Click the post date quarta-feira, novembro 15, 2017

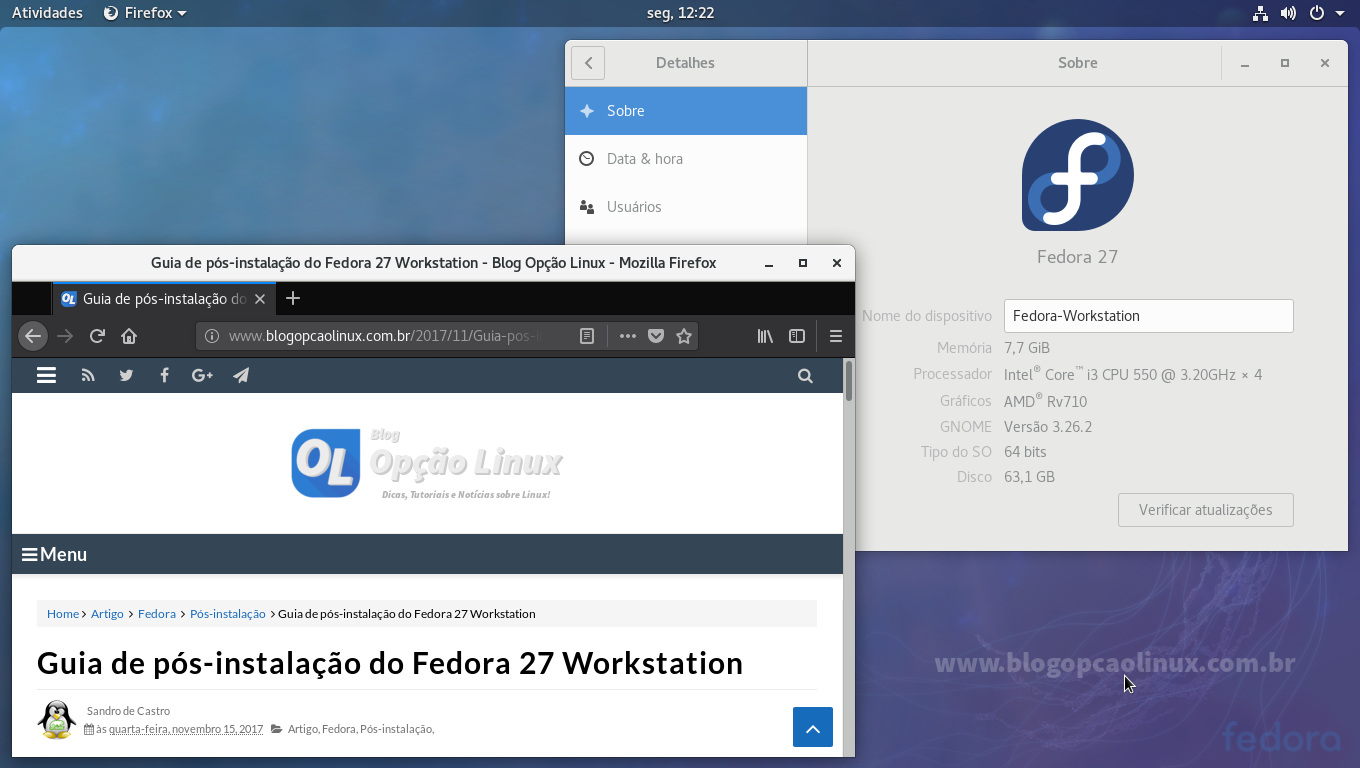pos(186,729)
